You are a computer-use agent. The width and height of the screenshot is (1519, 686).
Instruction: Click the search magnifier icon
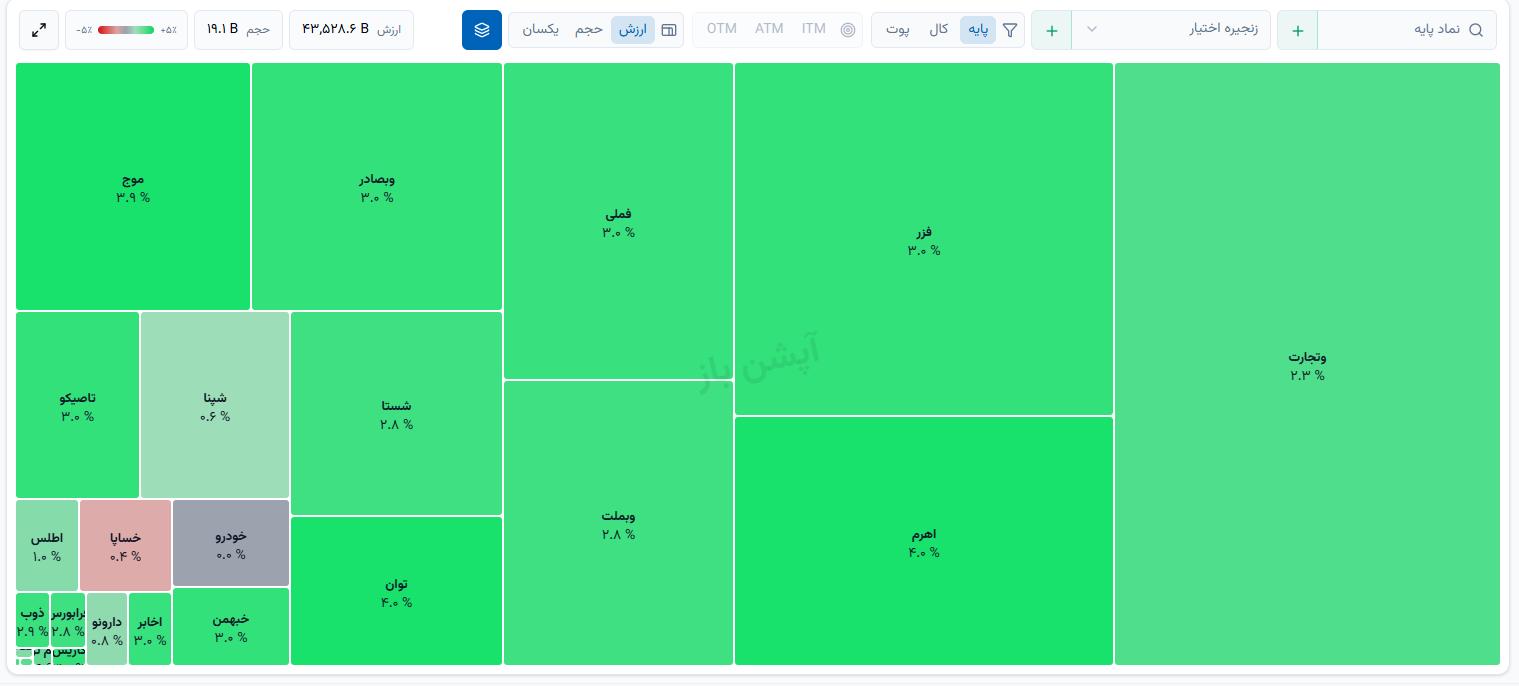(x=1476, y=30)
